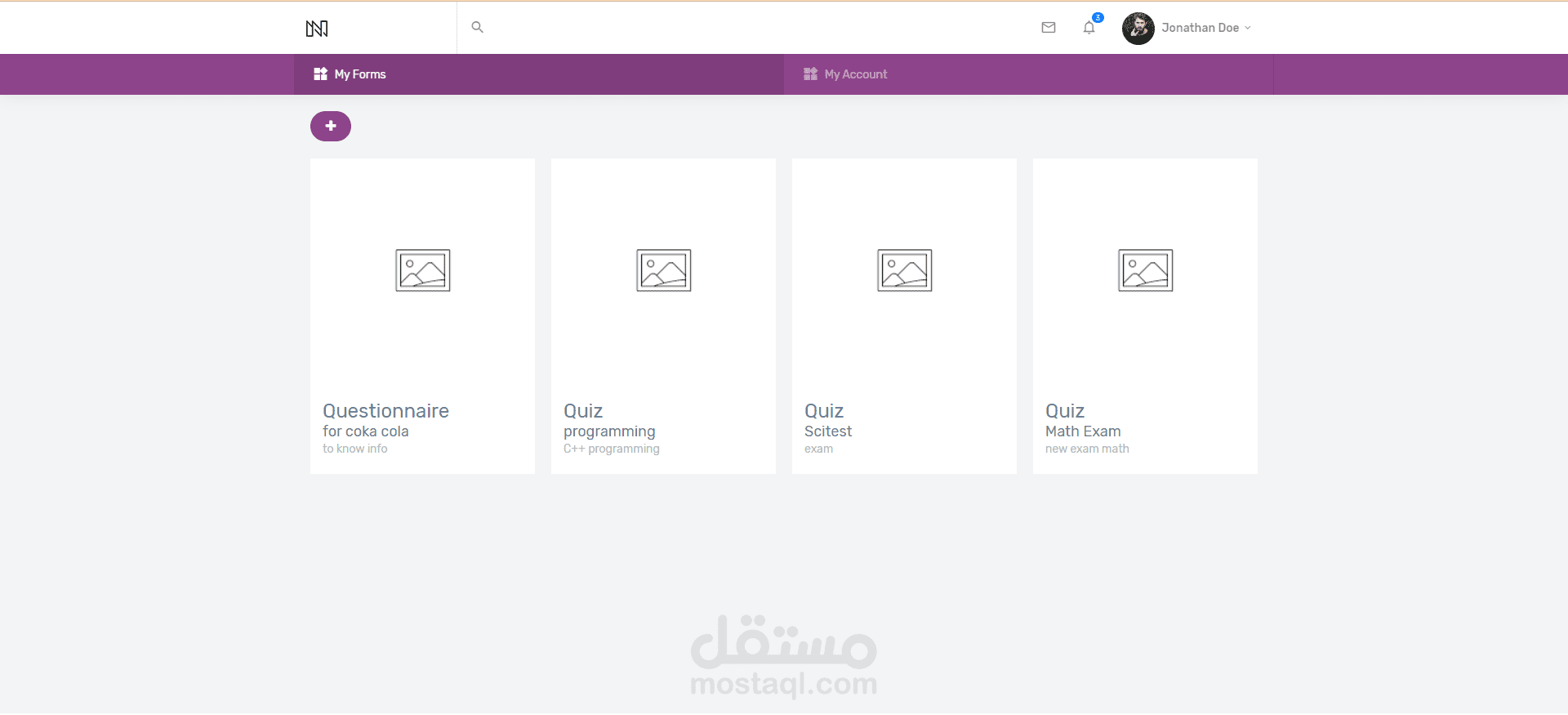Click the Quiz title above Scitest
This screenshot has width=1568, height=715.
[824, 411]
